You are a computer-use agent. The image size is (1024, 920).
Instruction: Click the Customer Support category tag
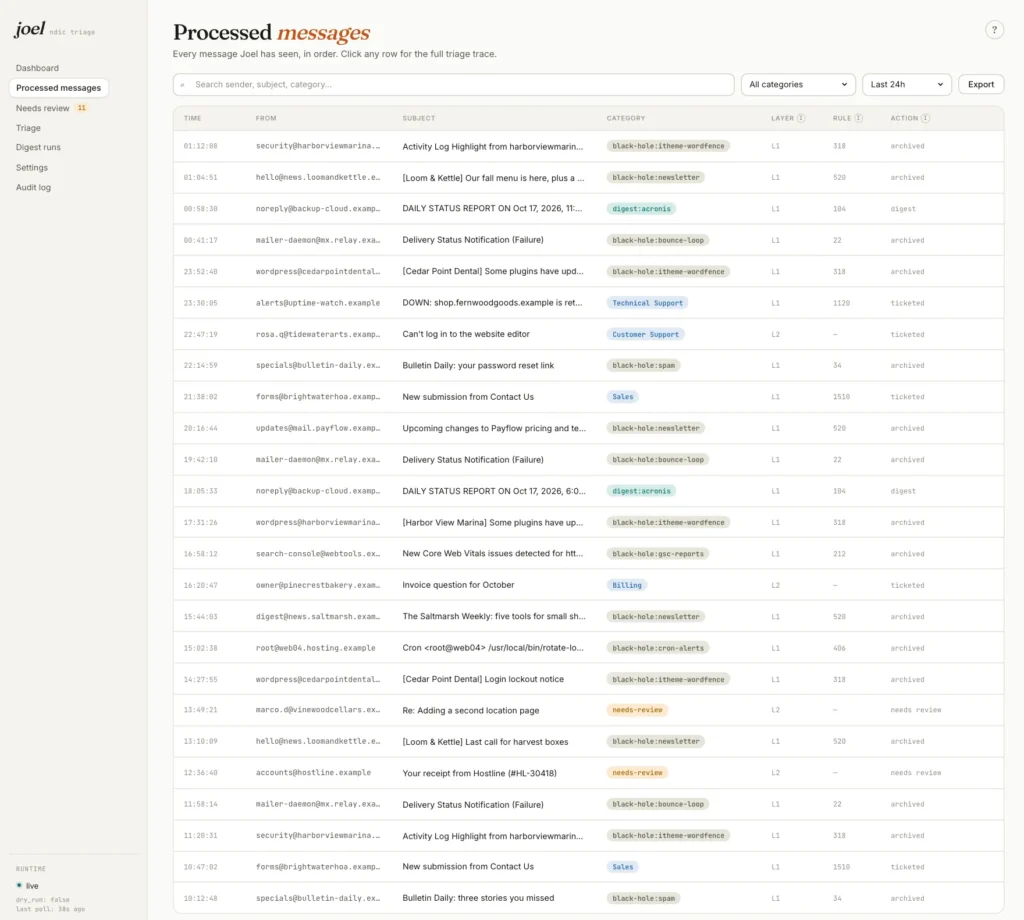(x=645, y=334)
